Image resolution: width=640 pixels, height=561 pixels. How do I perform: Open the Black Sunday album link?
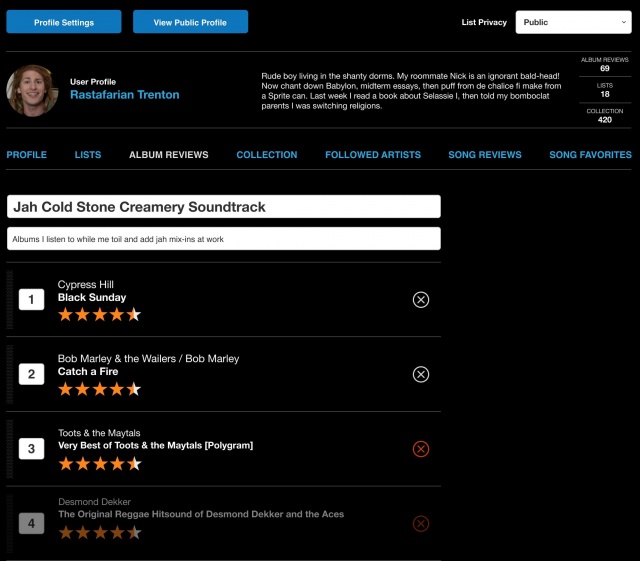[92, 297]
